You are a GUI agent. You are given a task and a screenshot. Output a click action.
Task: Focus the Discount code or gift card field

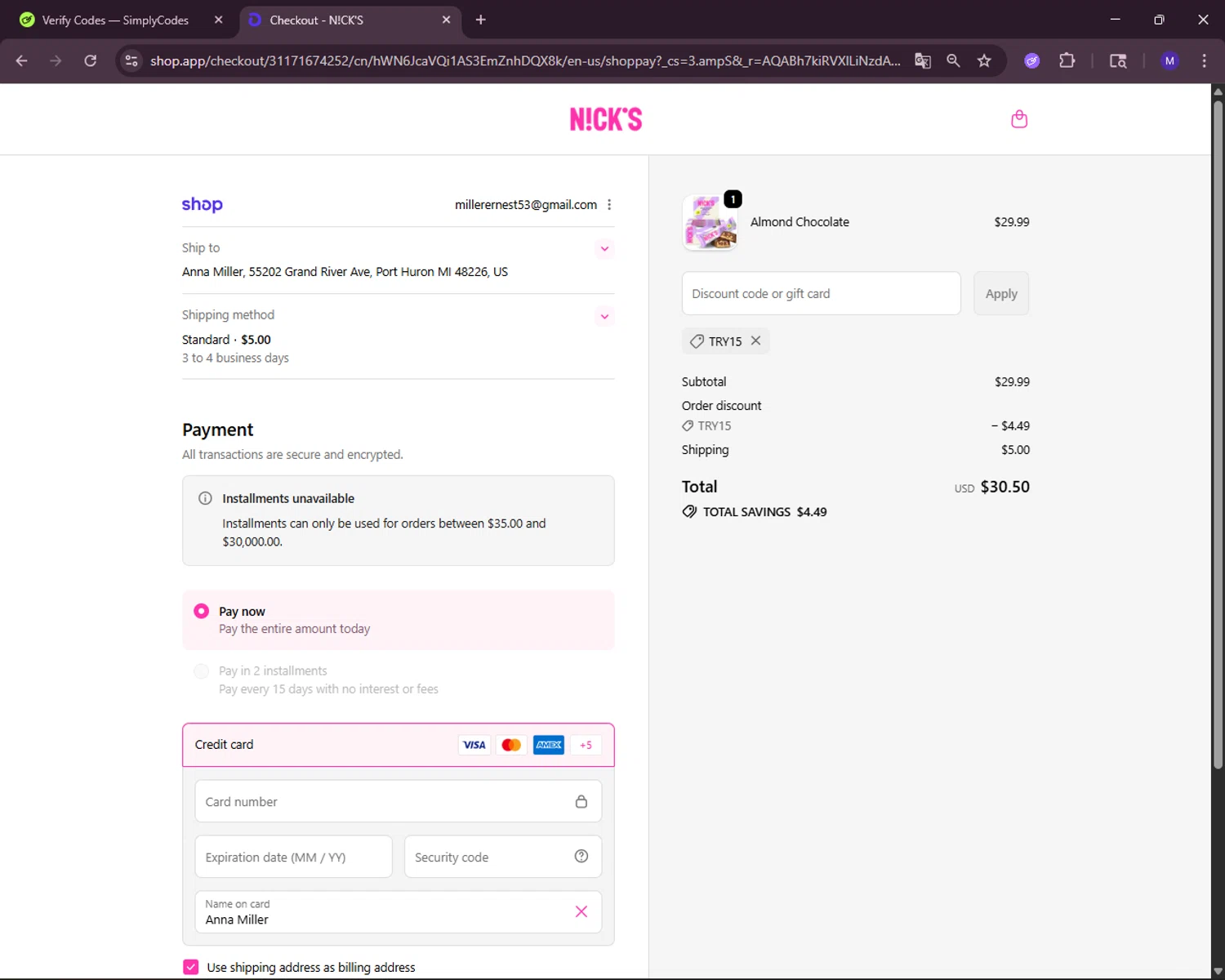[x=822, y=293]
